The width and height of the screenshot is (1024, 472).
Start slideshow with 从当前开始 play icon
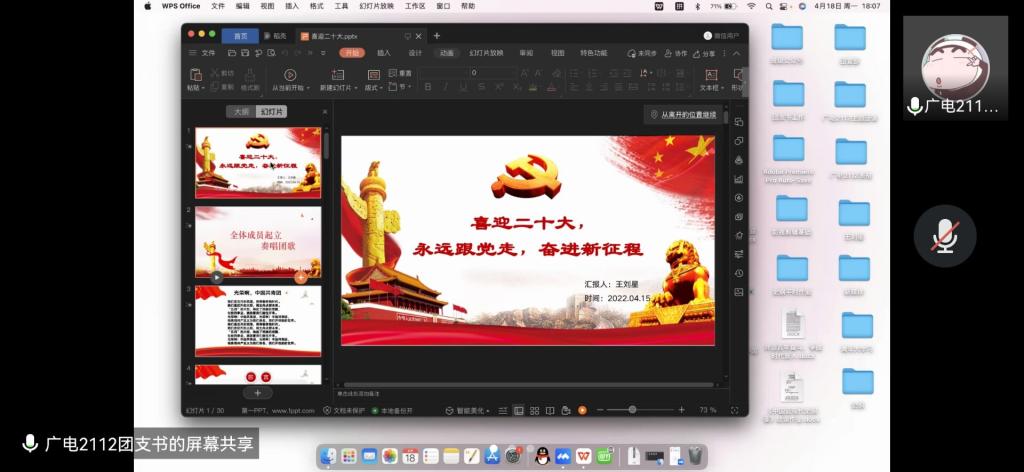coord(290,75)
